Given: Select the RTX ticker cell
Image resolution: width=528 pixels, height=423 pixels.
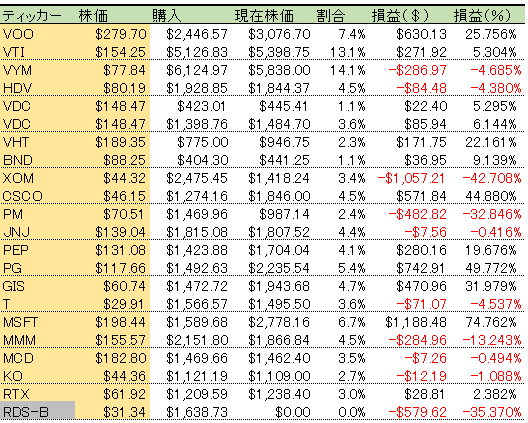Looking at the screenshot, I should (x=16, y=394).
